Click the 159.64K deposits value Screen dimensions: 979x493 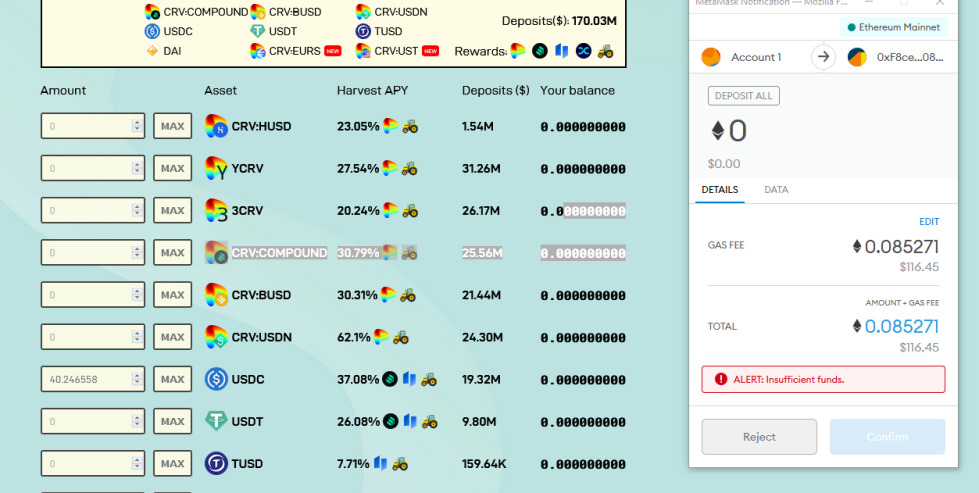click(x=485, y=464)
